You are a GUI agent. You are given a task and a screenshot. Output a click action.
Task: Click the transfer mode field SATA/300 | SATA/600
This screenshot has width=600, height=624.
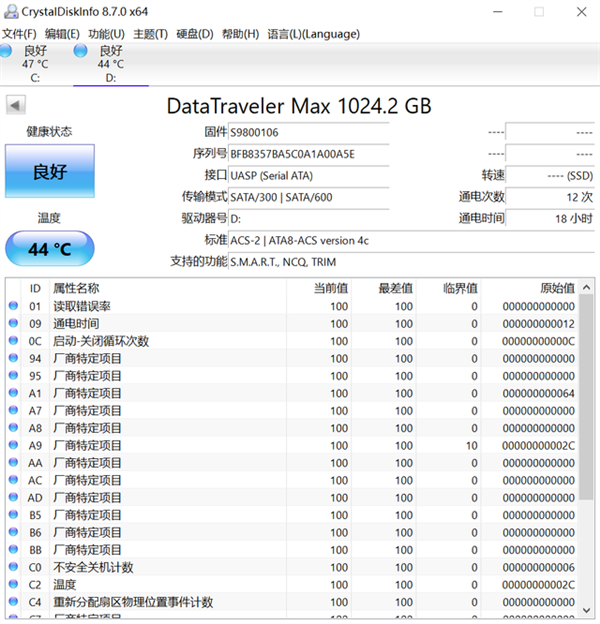coord(309,197)
